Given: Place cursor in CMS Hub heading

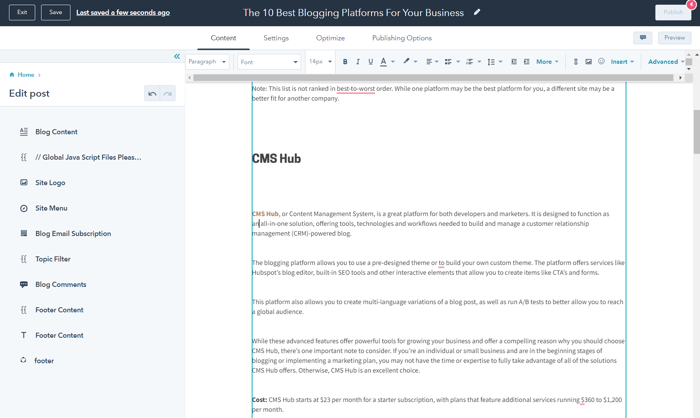Looking at the screenshot, I should point(276,159).
